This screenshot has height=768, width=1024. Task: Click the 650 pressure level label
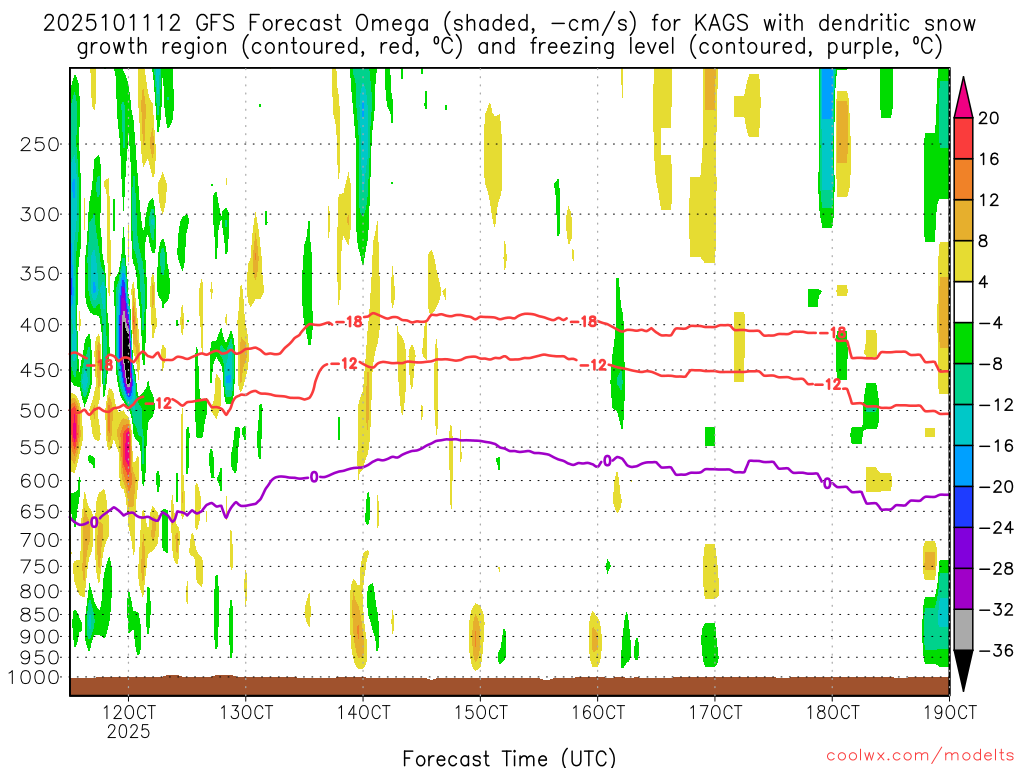[x=40, y=511]
